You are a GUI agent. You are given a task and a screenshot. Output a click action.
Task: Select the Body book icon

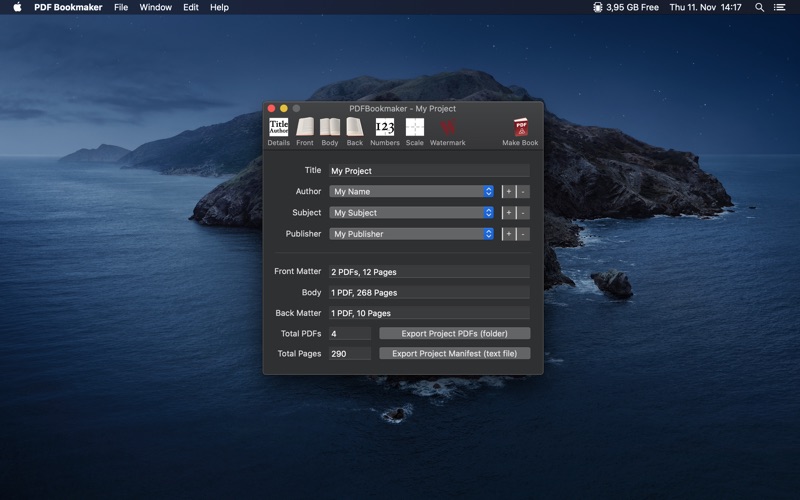pyautogui.click(x=330, y=132)
